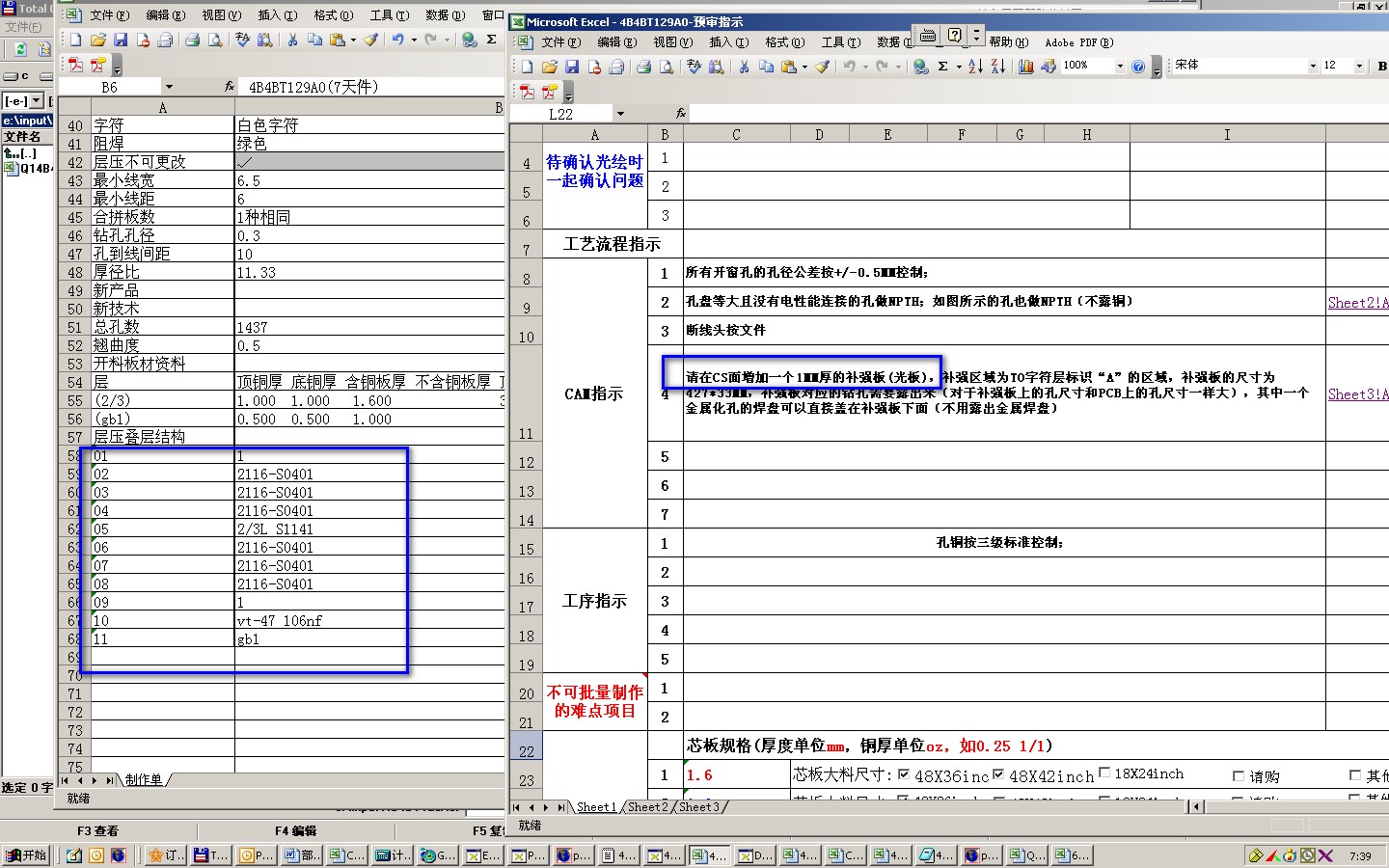The height and width of the screenshot is (868, 1389).
Task: Open 插入(I) menu in right Excel window
Action: pyautogui.click(x=728, y=42)
